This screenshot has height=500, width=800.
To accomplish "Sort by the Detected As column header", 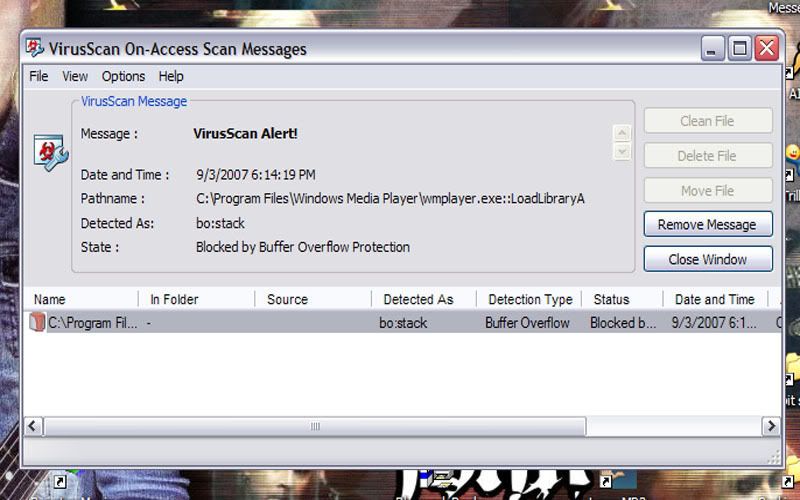I will click(424, 299).
